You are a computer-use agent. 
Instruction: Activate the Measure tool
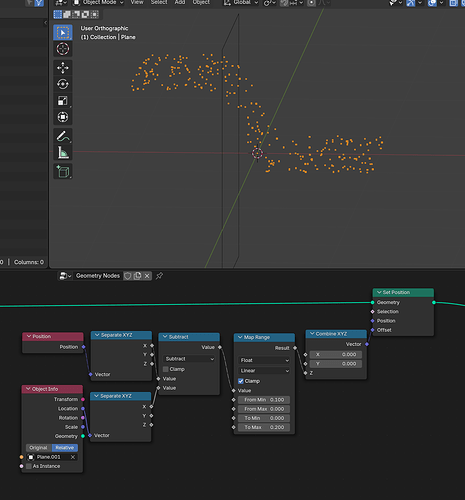tap(63, 153)
